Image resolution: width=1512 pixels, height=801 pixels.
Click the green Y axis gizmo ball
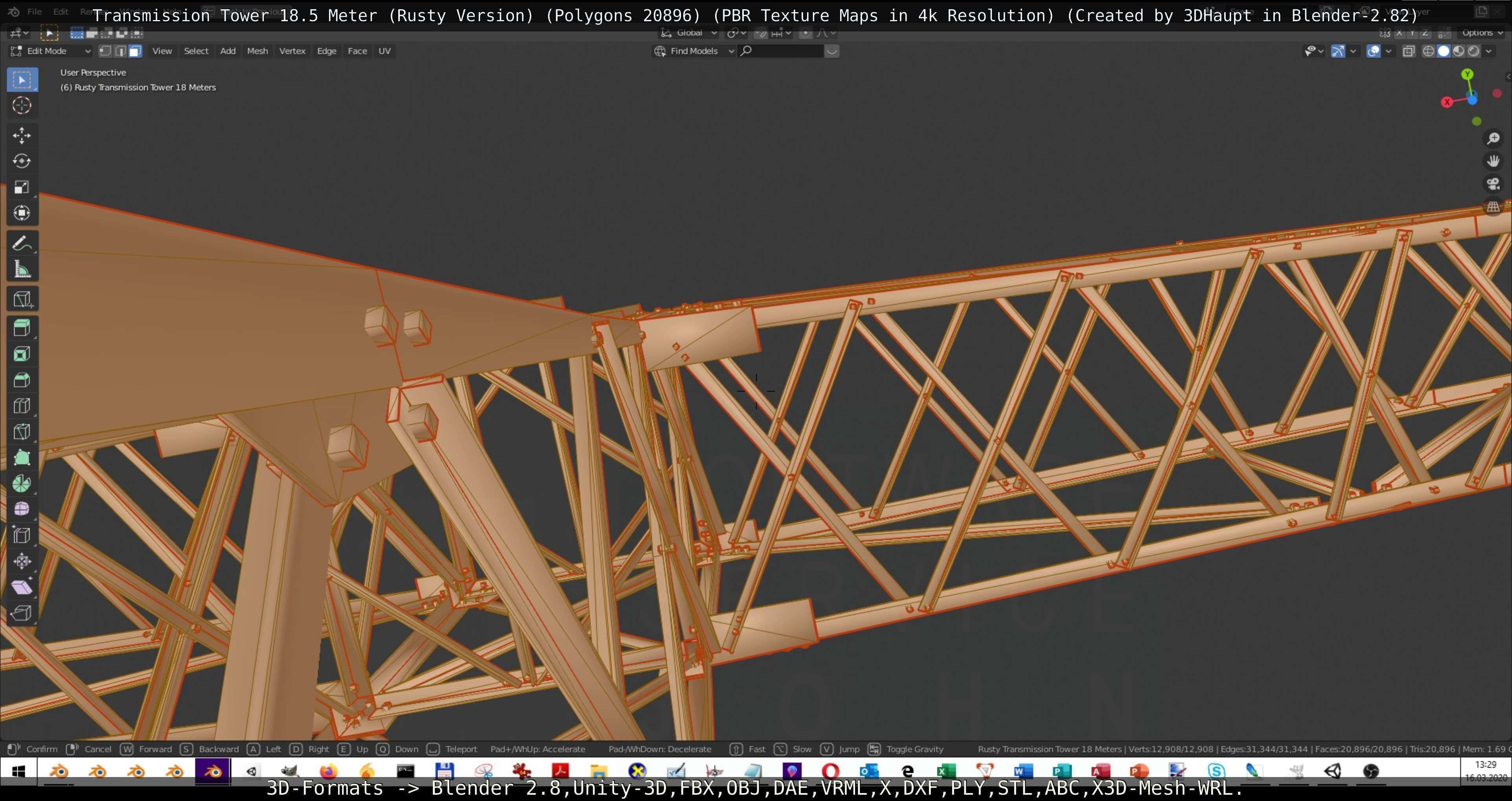tap(1468, 74)
